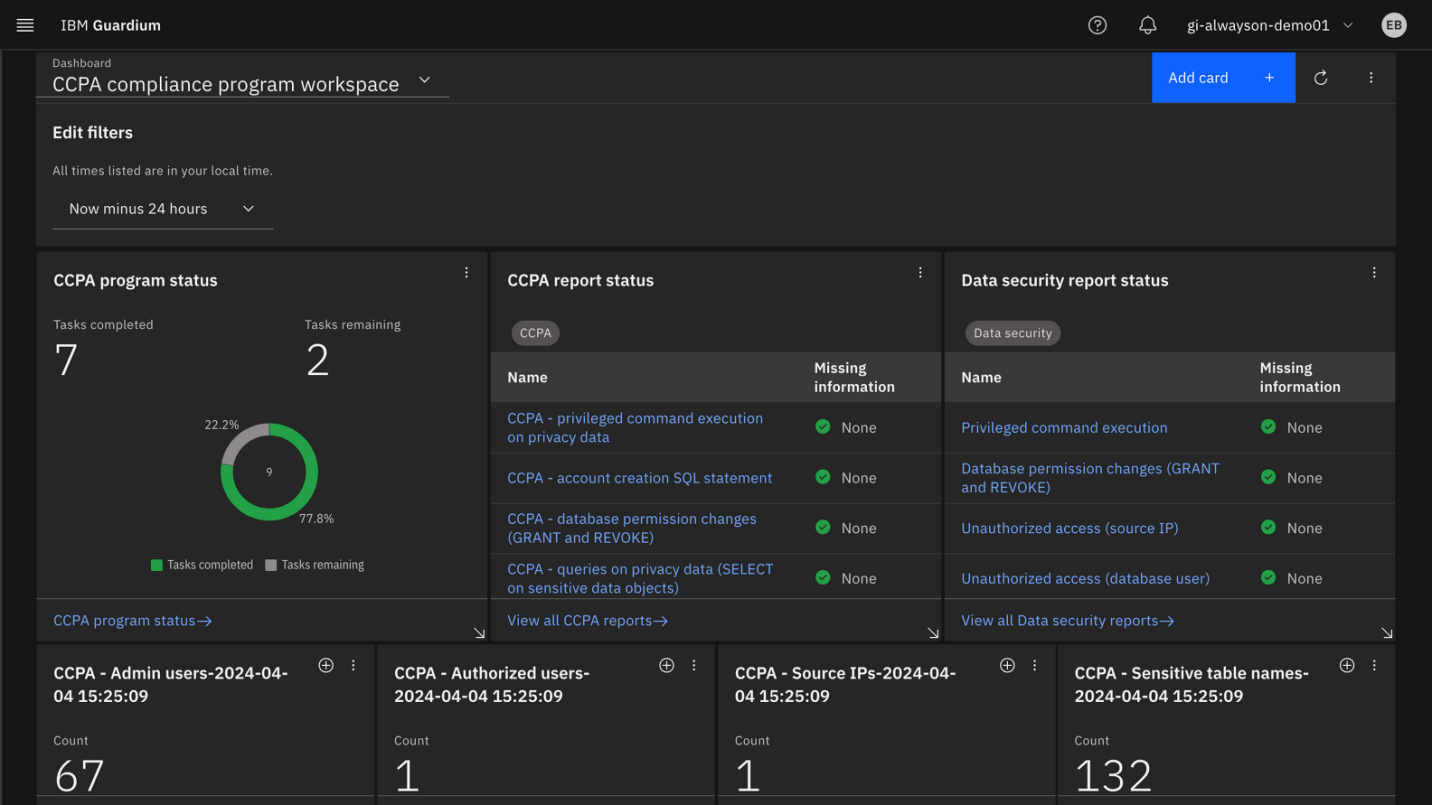Open options menu on Authorized users card
Screen dimensions: 1432x805
694,664
